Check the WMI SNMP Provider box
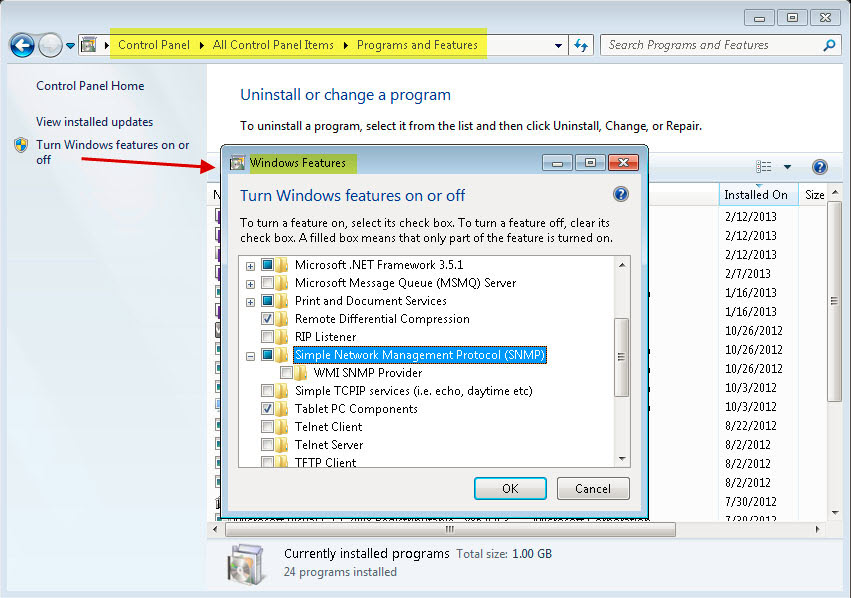The height and width of the screenshot is (598, 851). tap(286, 373)
